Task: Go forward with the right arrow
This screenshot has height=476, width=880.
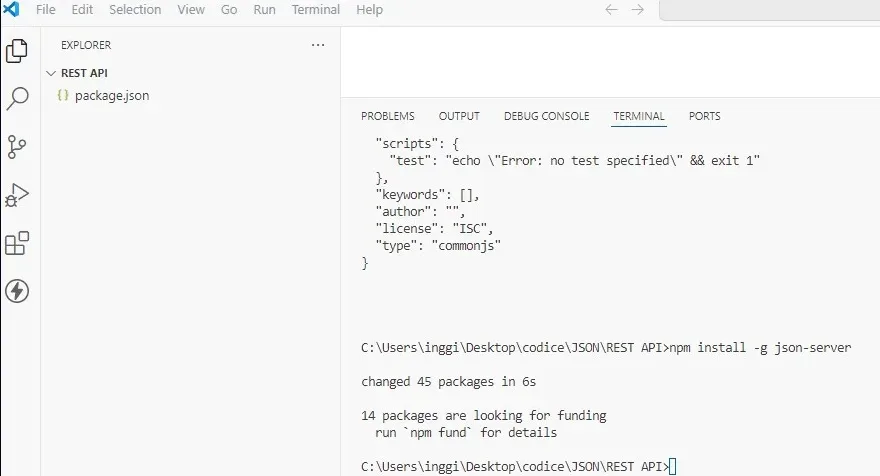Action: (x=638, y=10)
